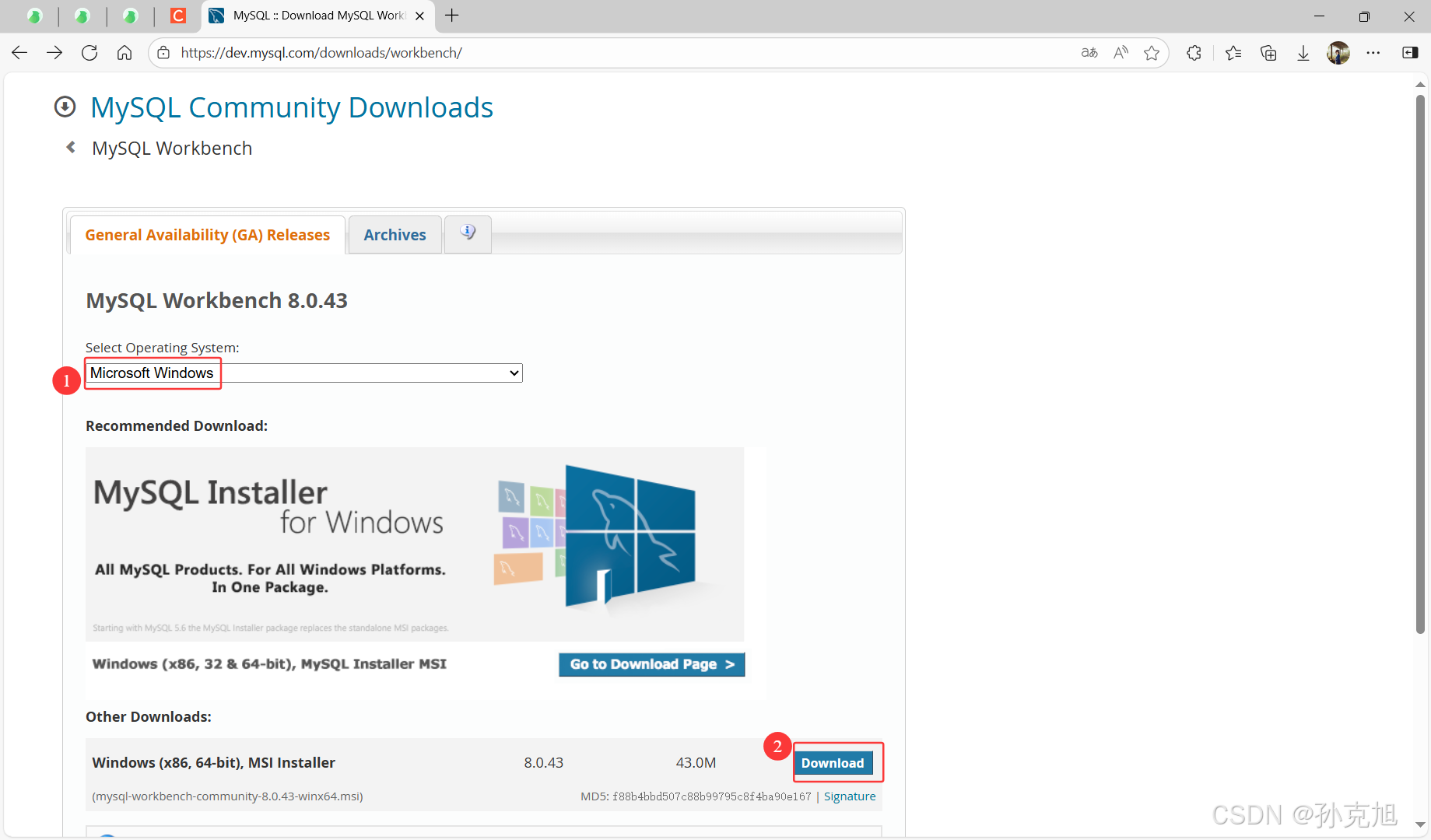Click the mysql-workbench-community-8.0.43-winx64.msi filename
This screenshot has height=840, width=1431.
tap(227, 796)
